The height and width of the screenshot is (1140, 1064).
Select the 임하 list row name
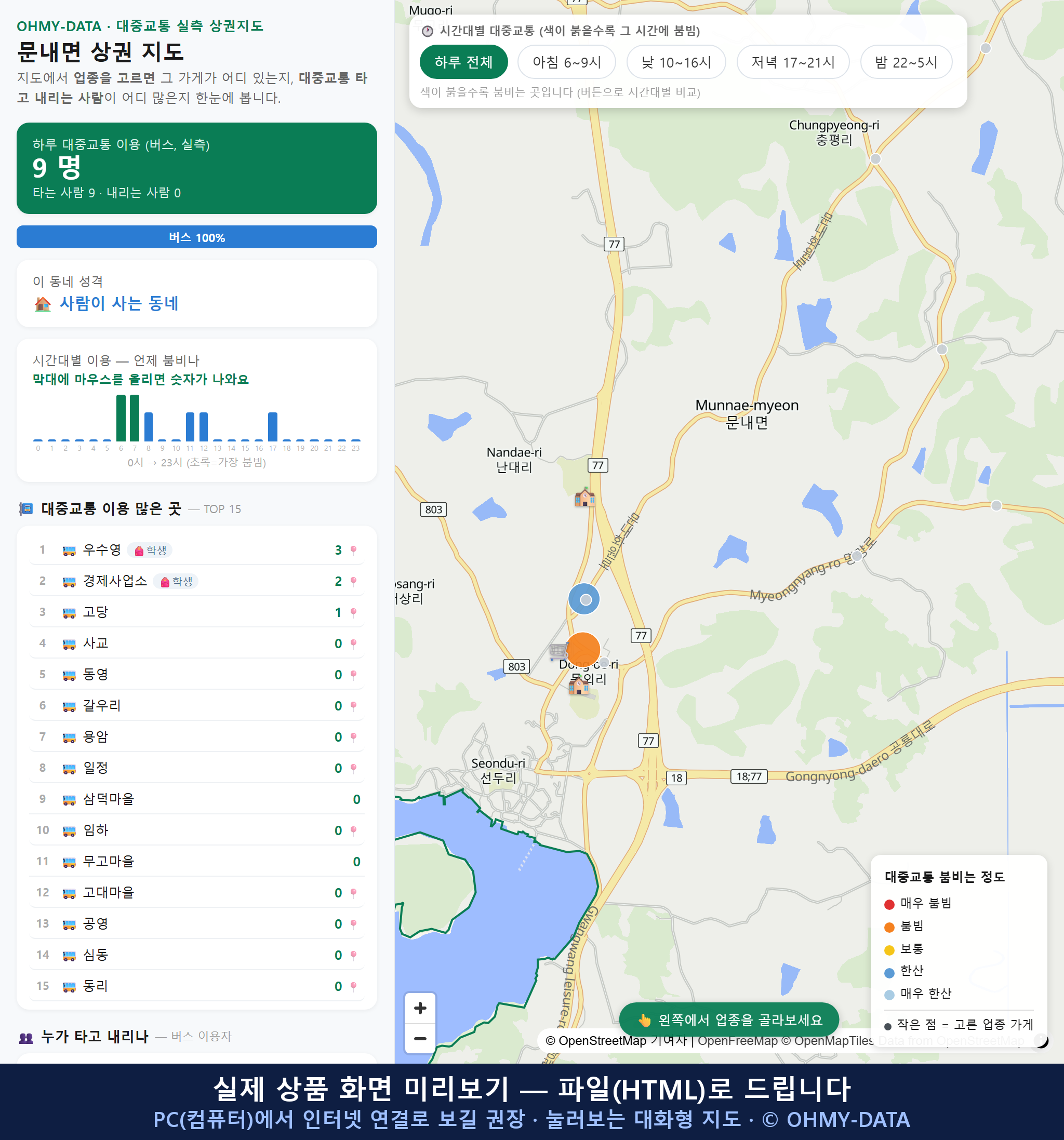(95, 830)
